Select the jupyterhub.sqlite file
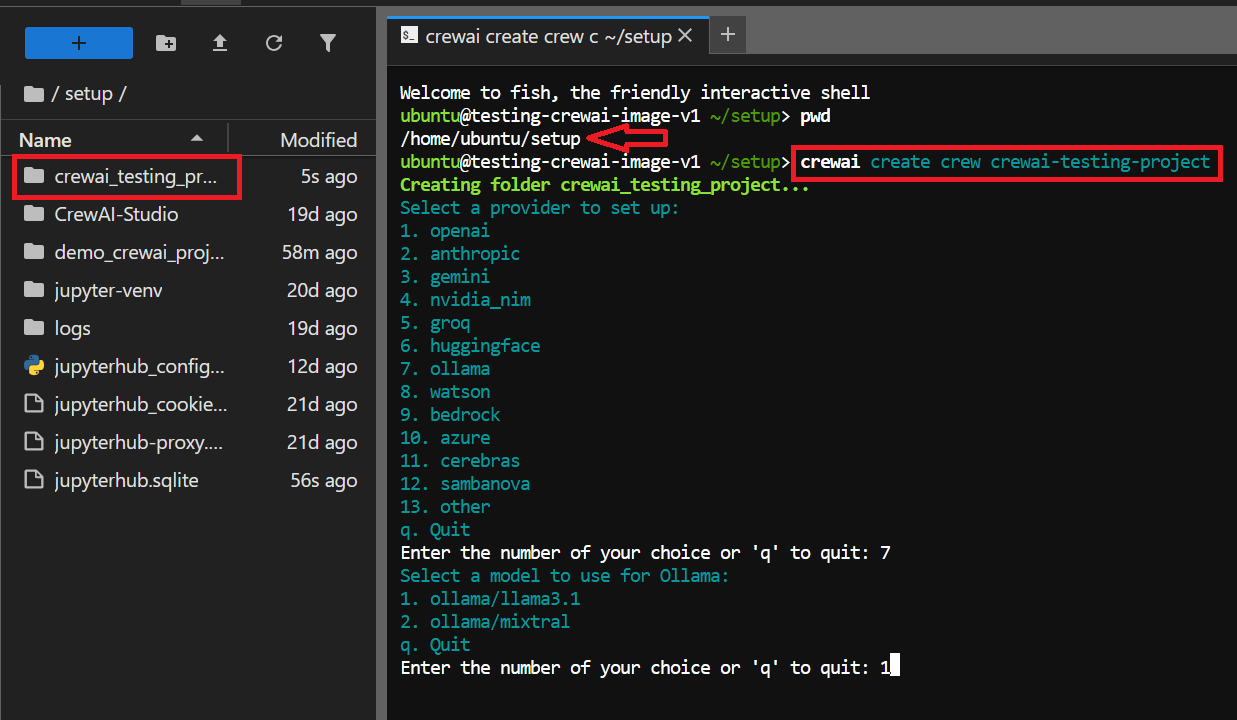 click(x=188, y=480)
